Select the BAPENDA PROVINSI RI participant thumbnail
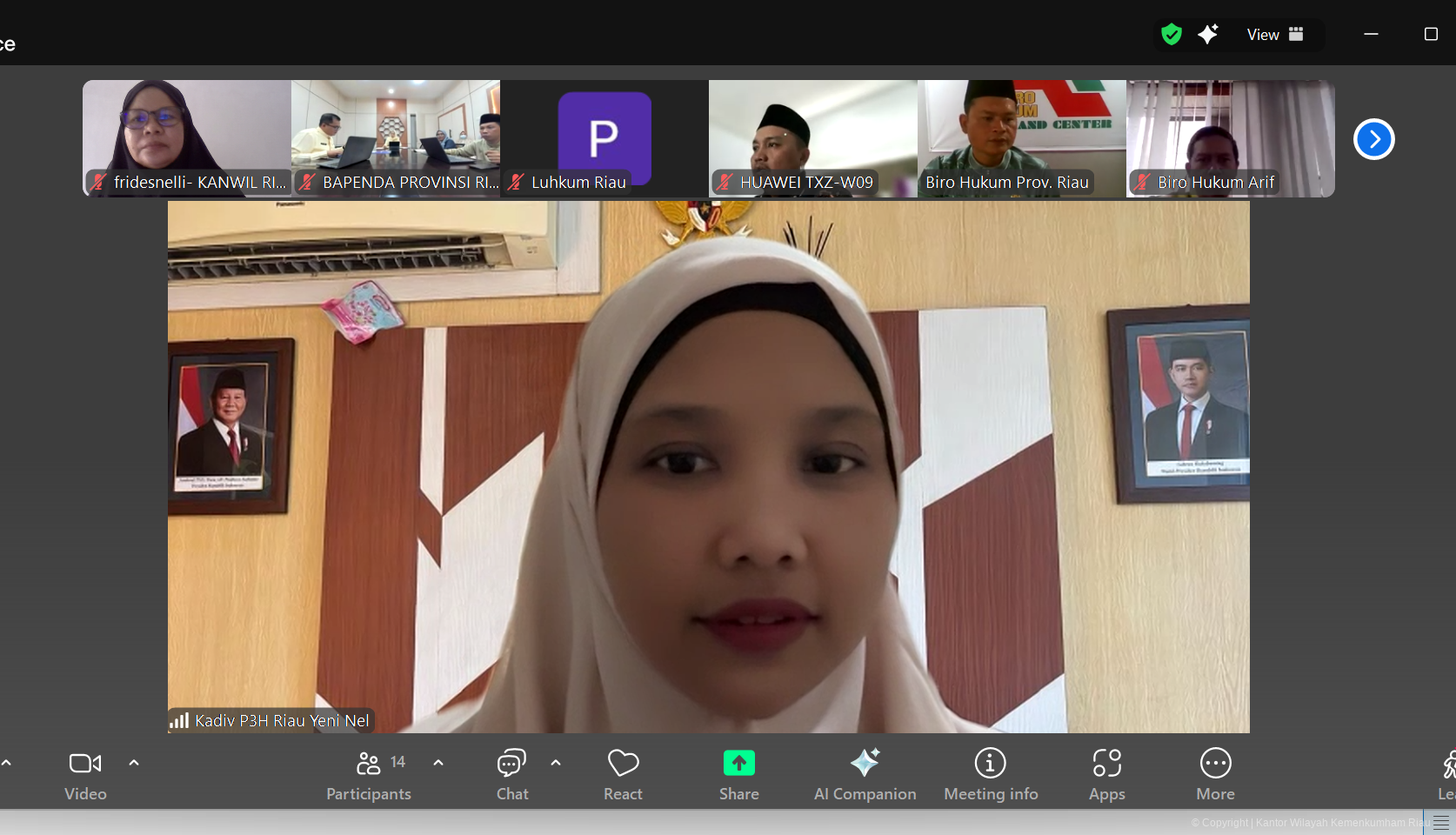Screen dimensions: 1456x835 (x=396, y=137)
